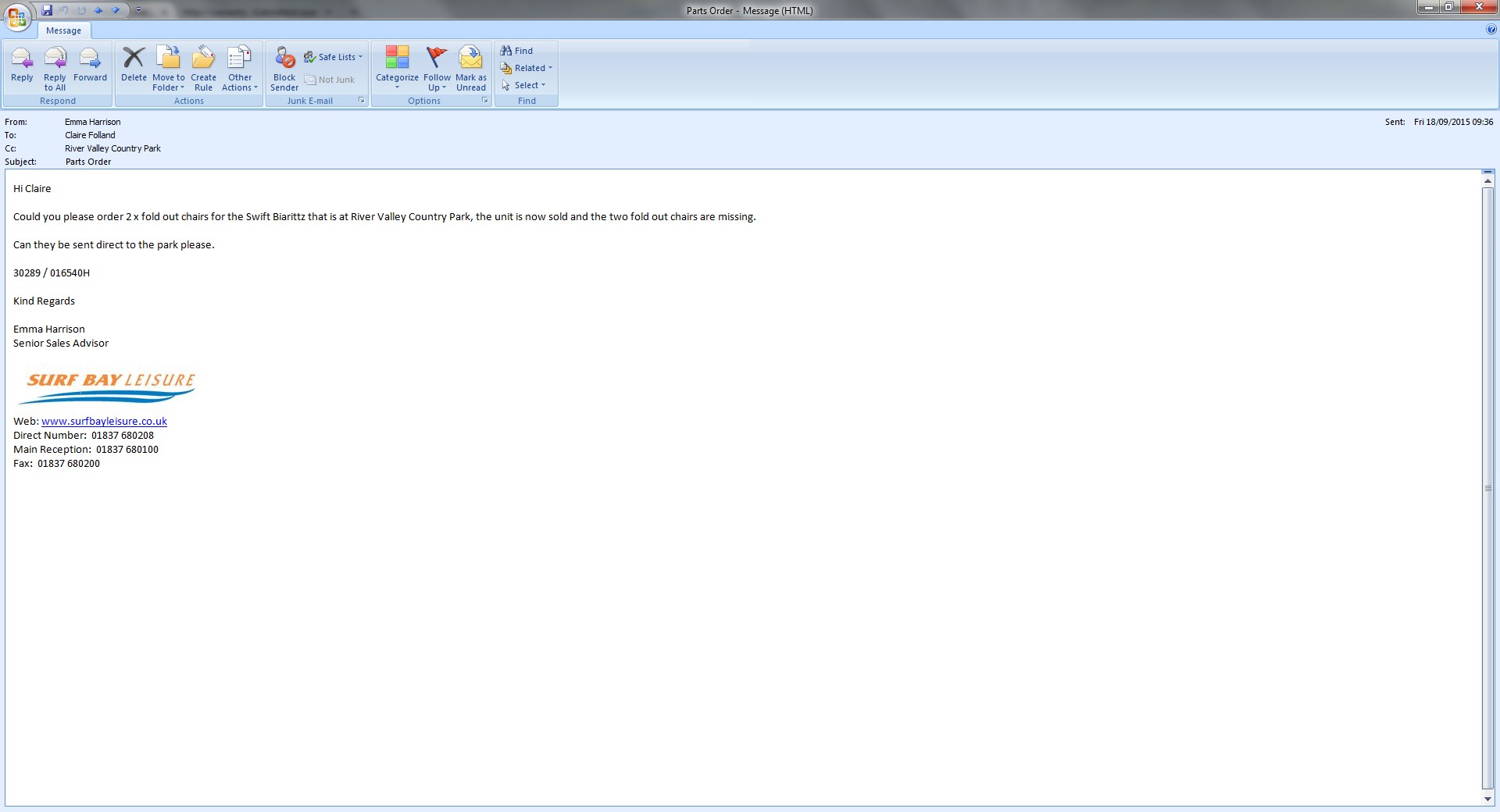
Task: Open the Follow Up flag menu
Action: click(x=437, y=69)
